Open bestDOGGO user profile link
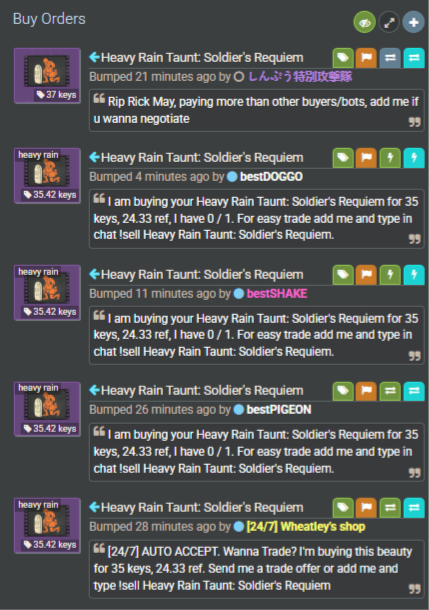 271,177
